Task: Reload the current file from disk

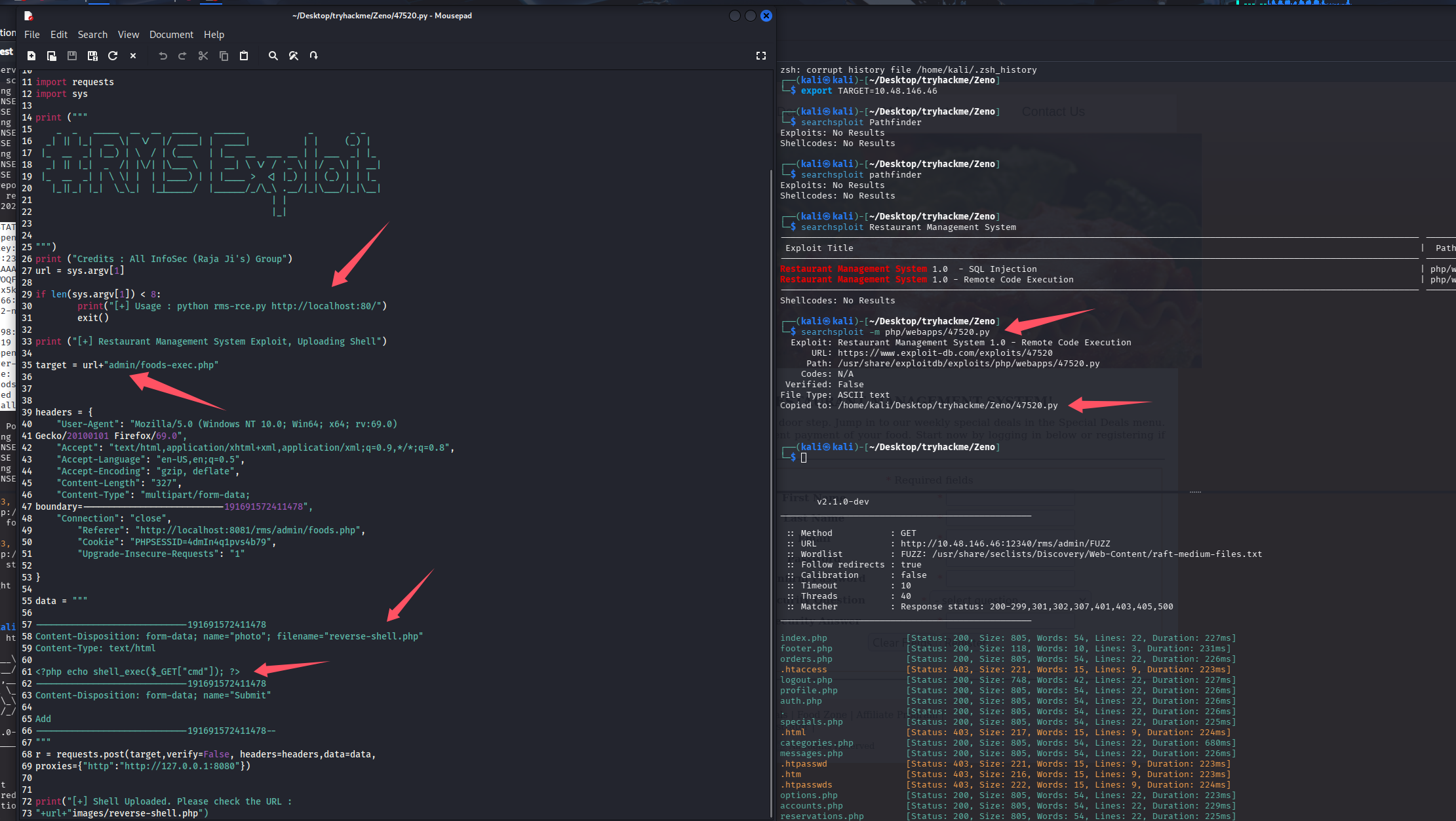Action: pos(113,56)
